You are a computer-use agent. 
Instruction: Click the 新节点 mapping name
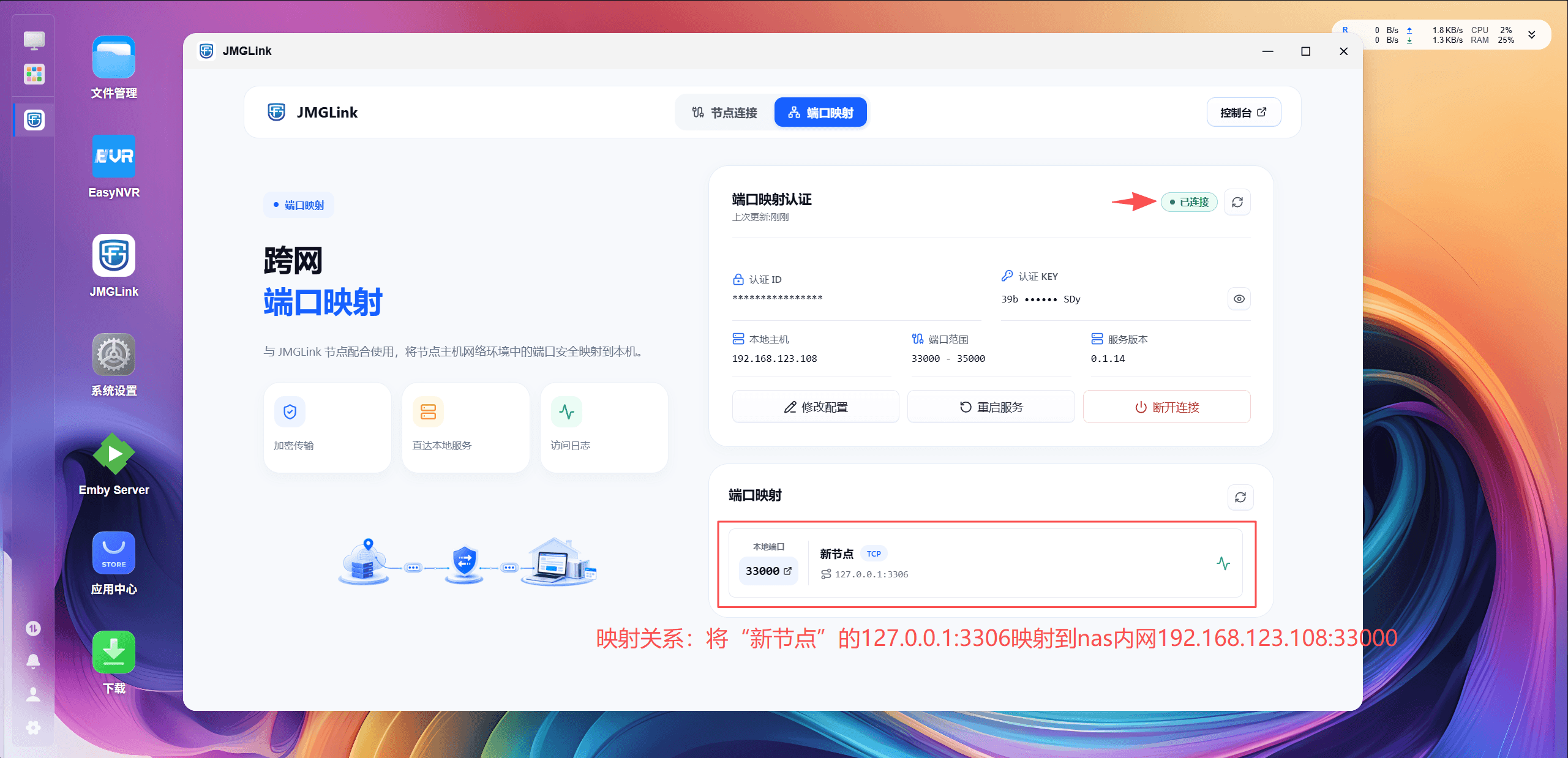(x=836, y=554)
